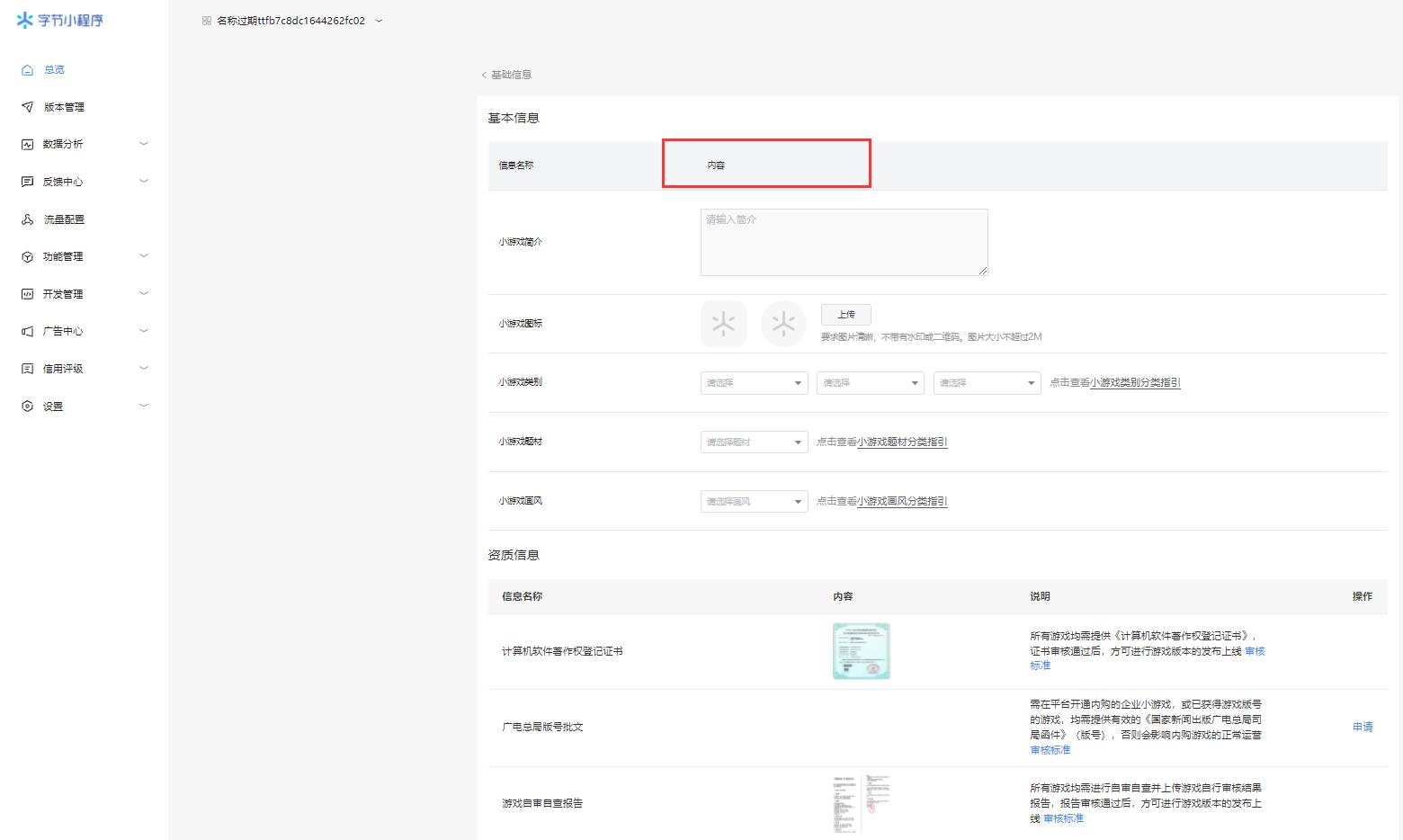Open the 小游戏类别分类指引 link
Viewport: 1403px width, 840px height.
click(1135, 382)
